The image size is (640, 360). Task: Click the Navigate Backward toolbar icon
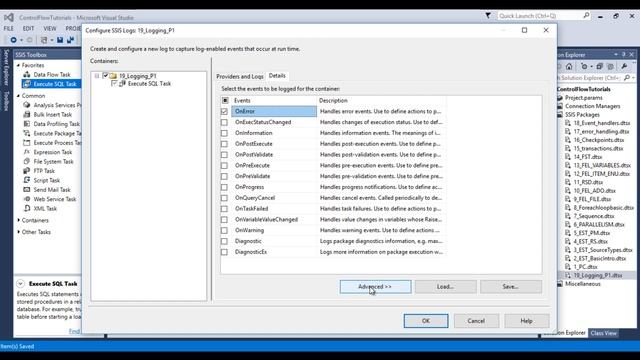pyautogui.click(x=13, y=40)
